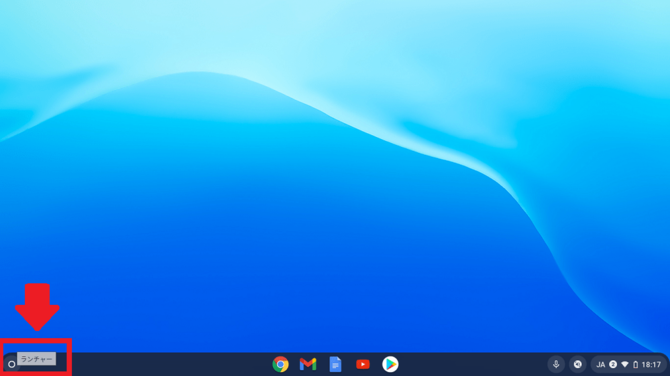Check battery status in the tray
This screenshot has width=670, height=376.
click(635, 364)
